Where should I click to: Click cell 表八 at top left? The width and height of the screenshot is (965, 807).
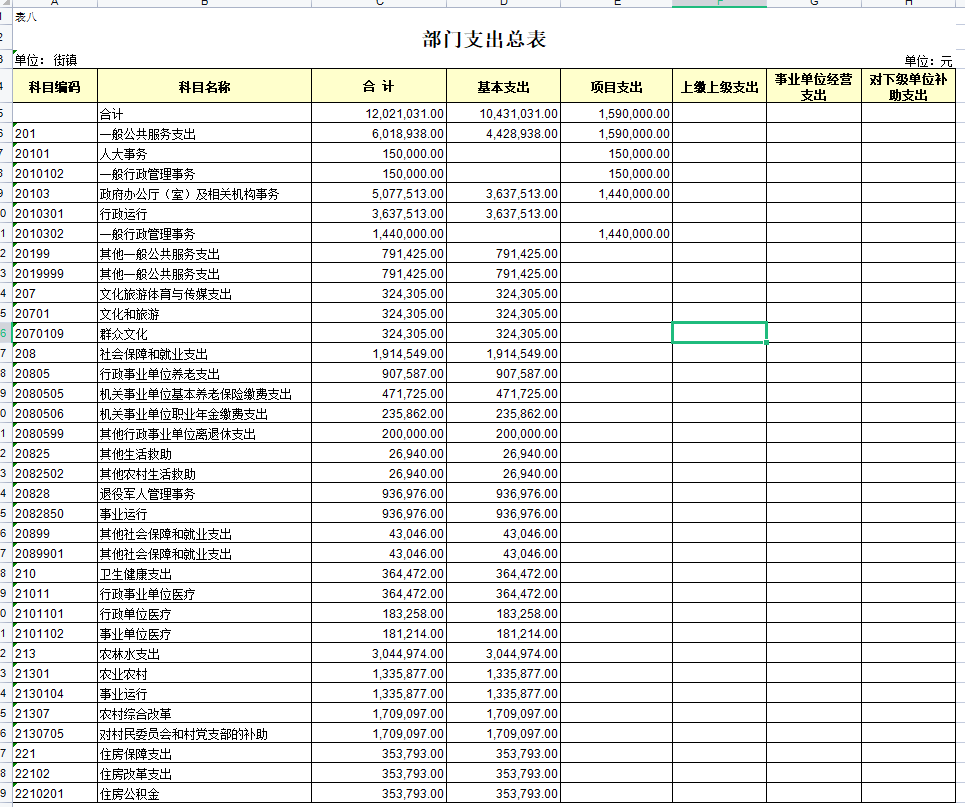tap(26, 17)
